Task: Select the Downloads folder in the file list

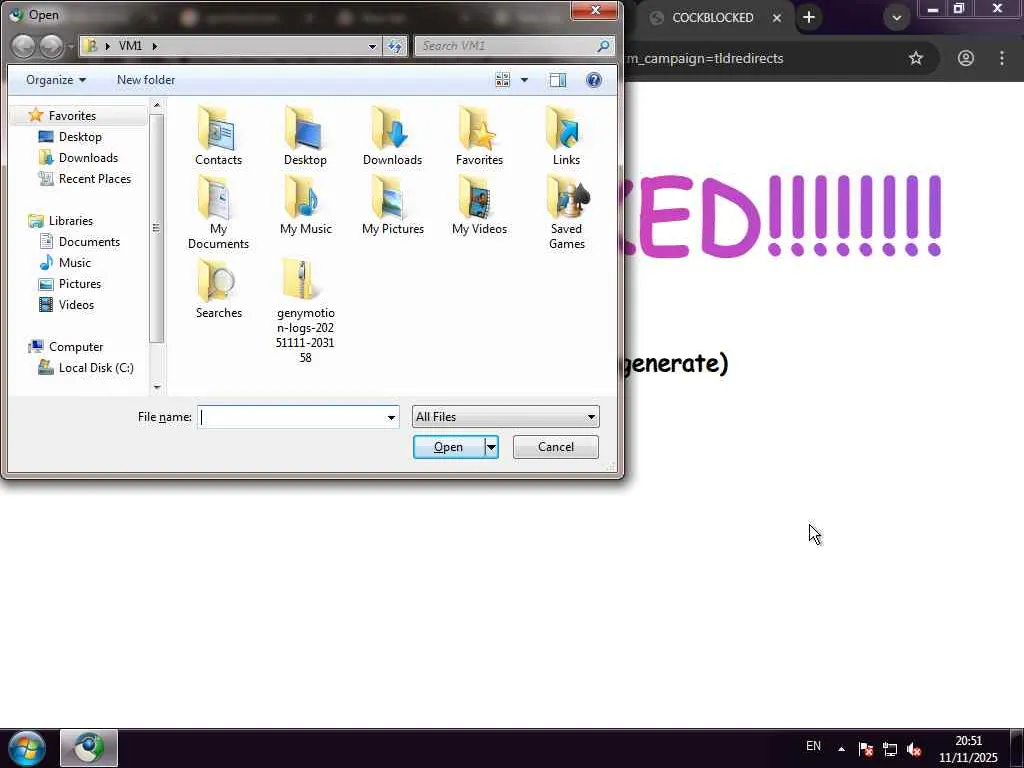Action: point(392,136)
